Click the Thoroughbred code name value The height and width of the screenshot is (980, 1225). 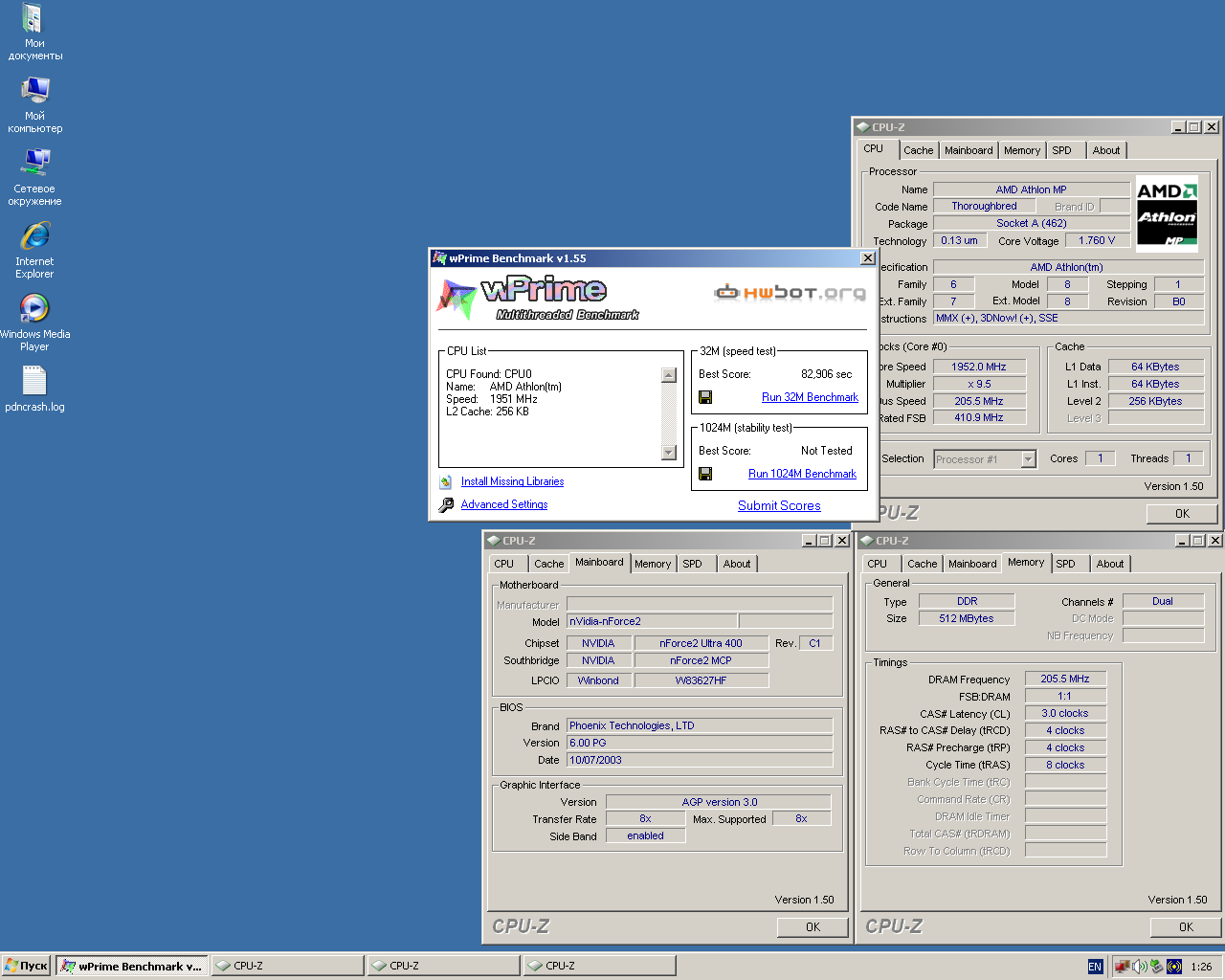[984, 206]
